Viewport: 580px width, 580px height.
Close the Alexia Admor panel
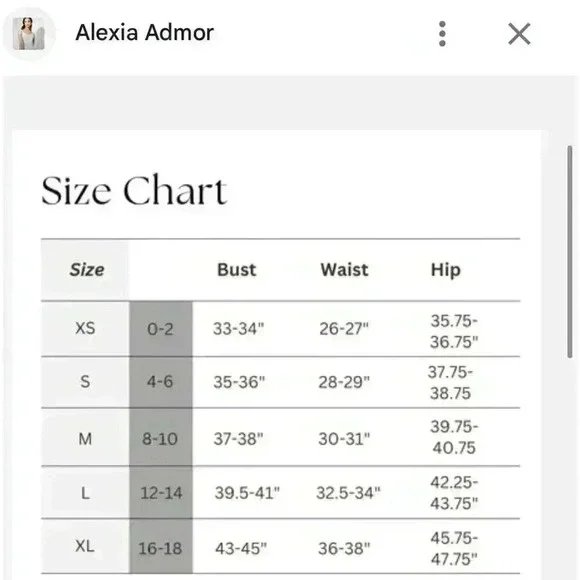pyautogui.click(x=519, y=34)
